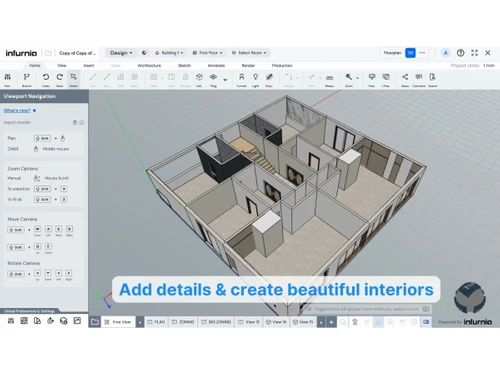Screen dimensions: 500x375
Task: Open the Select Room dropdown
Action: pyautogui.click(x=249, y=53)
